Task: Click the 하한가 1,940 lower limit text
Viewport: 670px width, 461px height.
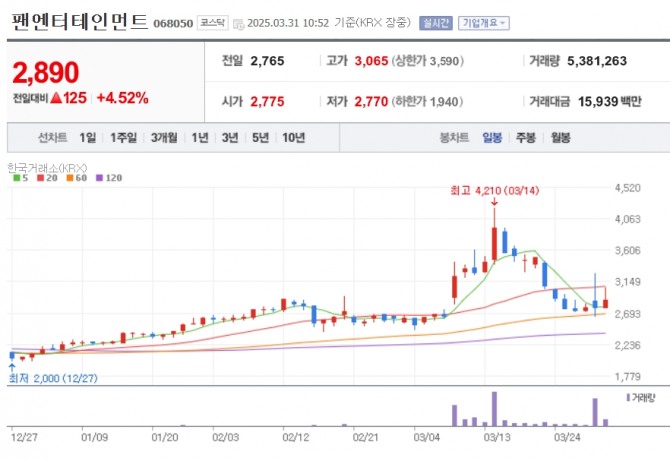Action: coord(427,102)
